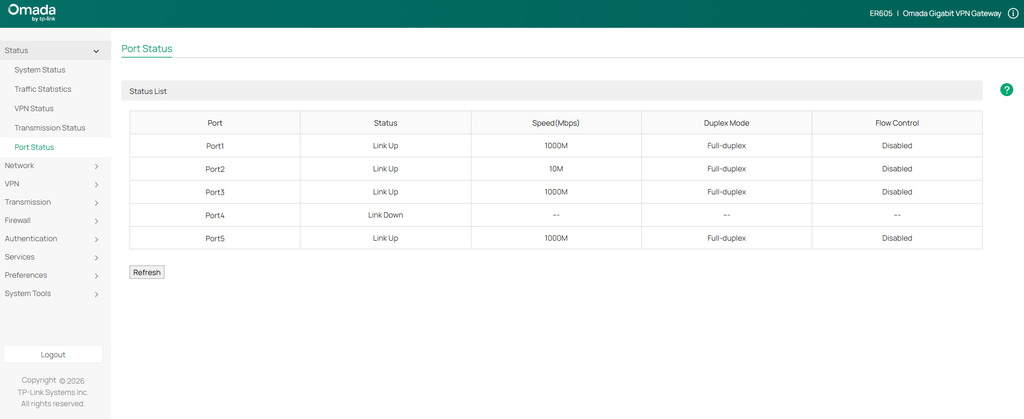Click the Speed(Mbps) column header
The width and height of the screenshot is (1024, 419).
point(556,123)
